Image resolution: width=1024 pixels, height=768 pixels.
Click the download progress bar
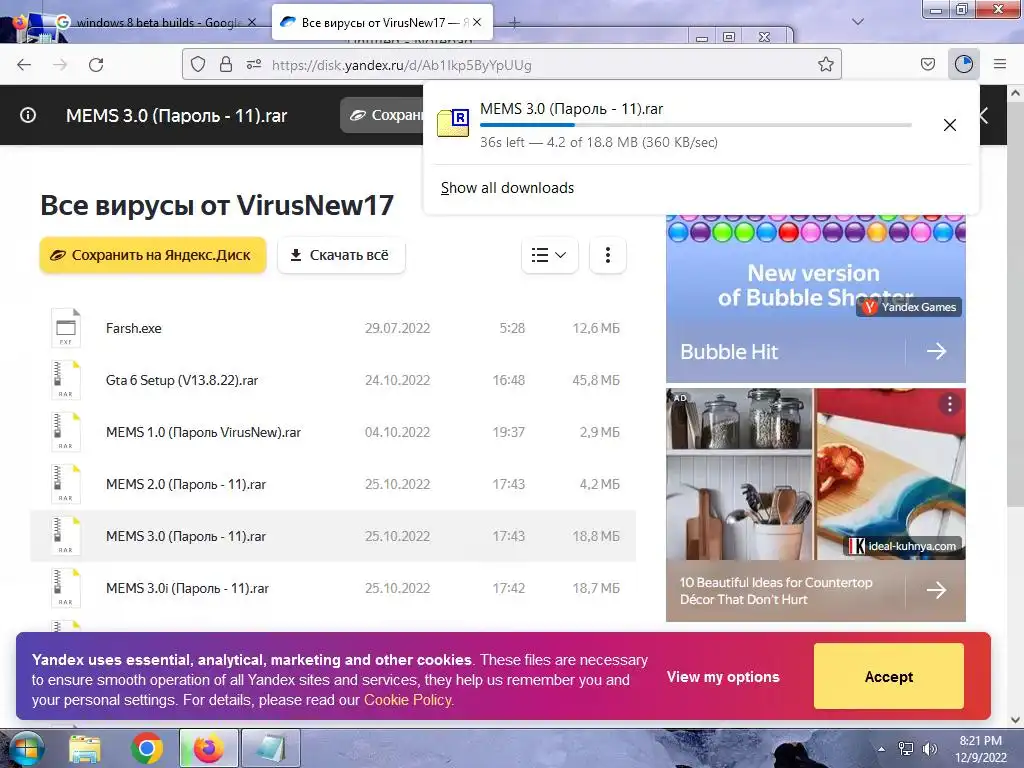[696, 125]
